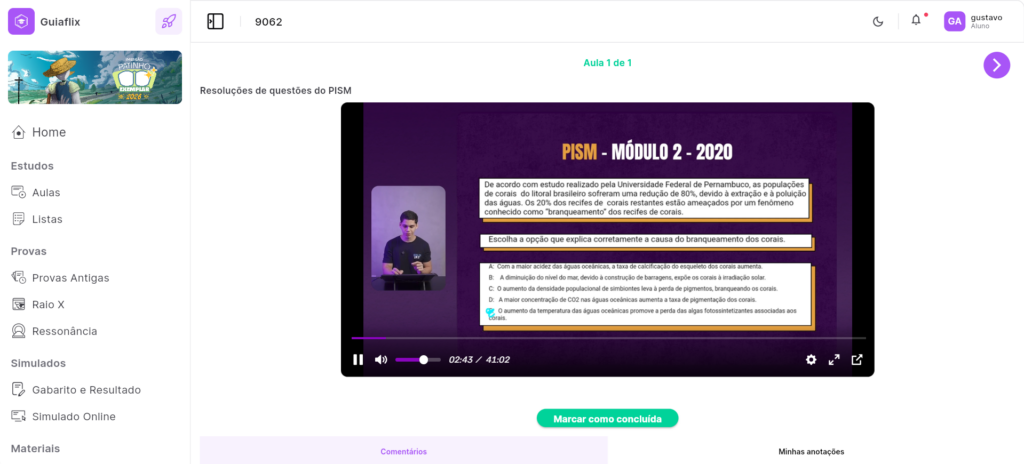
Task: Open Home from sidebar
Action: tap(48, 132)
